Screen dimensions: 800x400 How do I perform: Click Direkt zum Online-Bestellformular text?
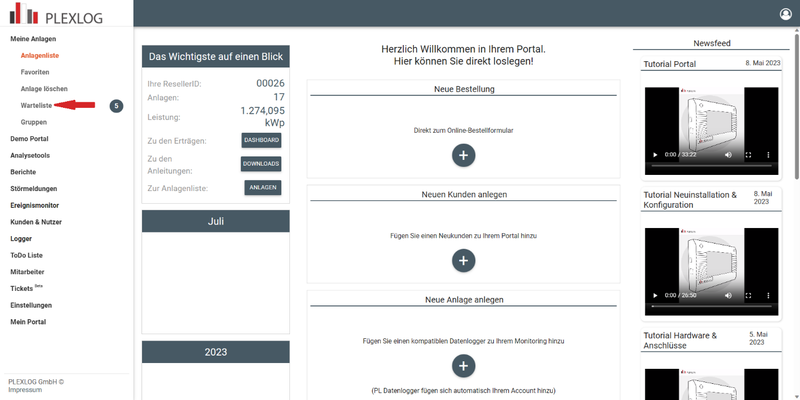tap(463, 131)
